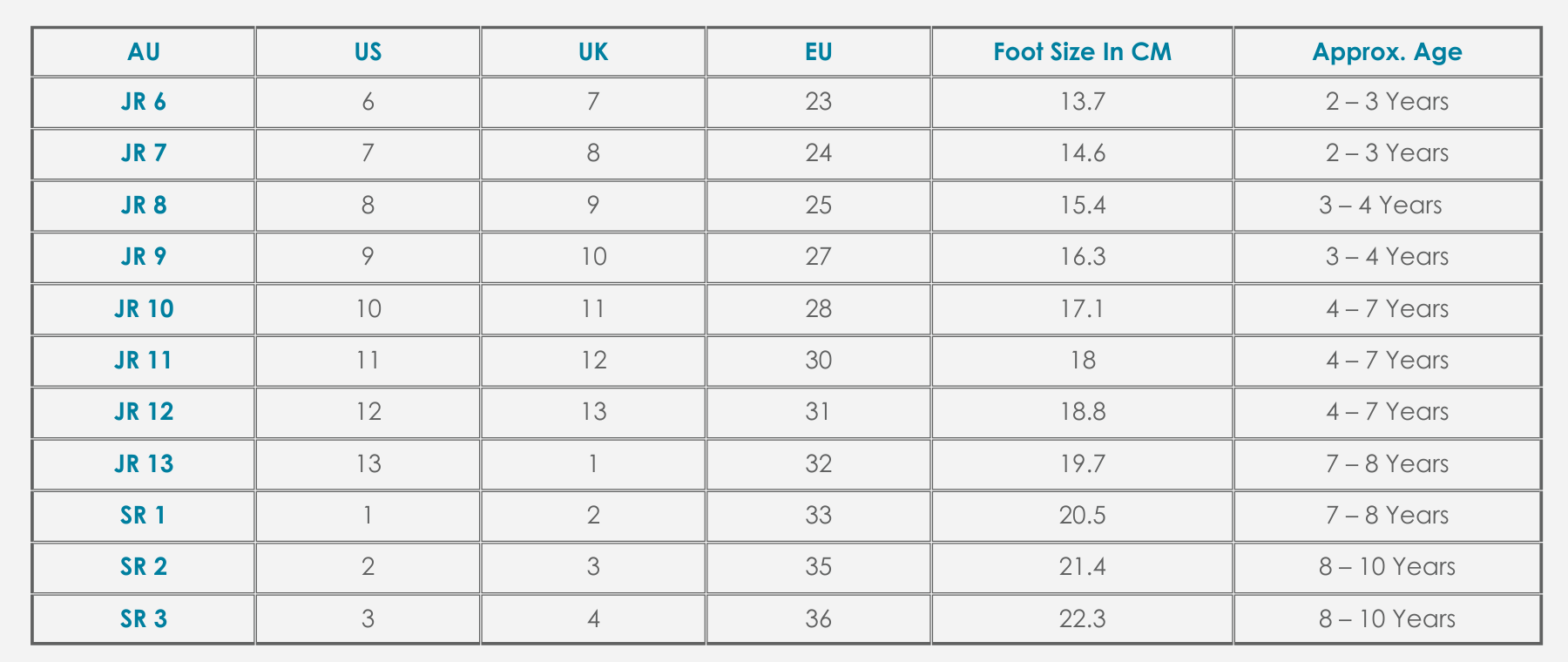Select the Foot Size In CM header
The height and width of the screenshot is (662, 1568).
pos(1082,52)
